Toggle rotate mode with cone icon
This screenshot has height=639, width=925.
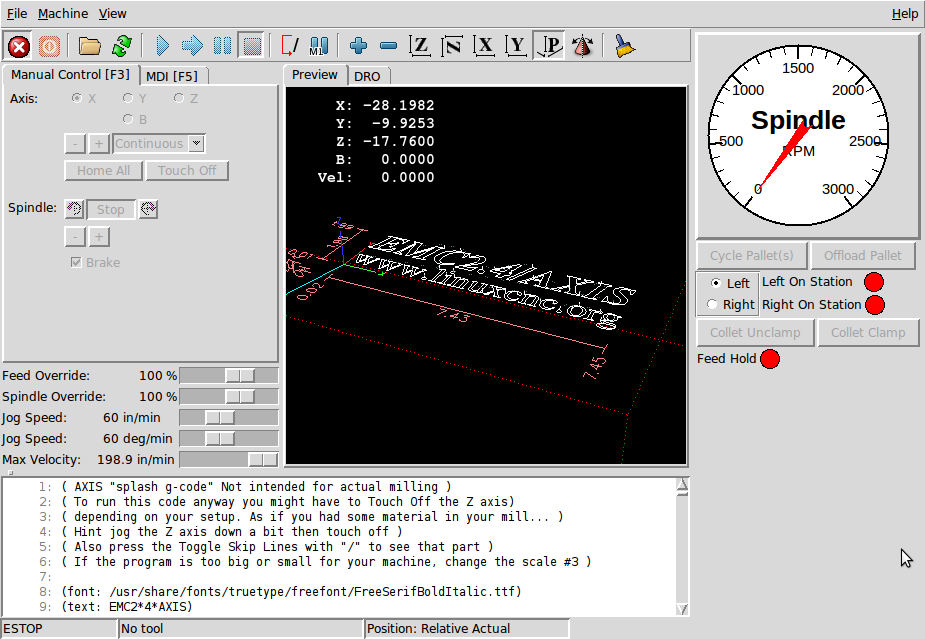(x=582, y=46)
